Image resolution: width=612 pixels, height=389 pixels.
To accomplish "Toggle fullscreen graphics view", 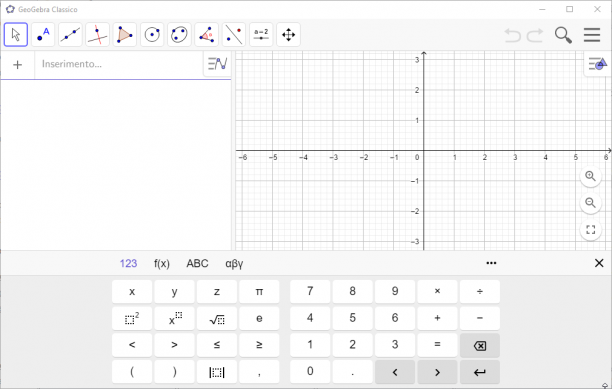I will pos(591,229).
